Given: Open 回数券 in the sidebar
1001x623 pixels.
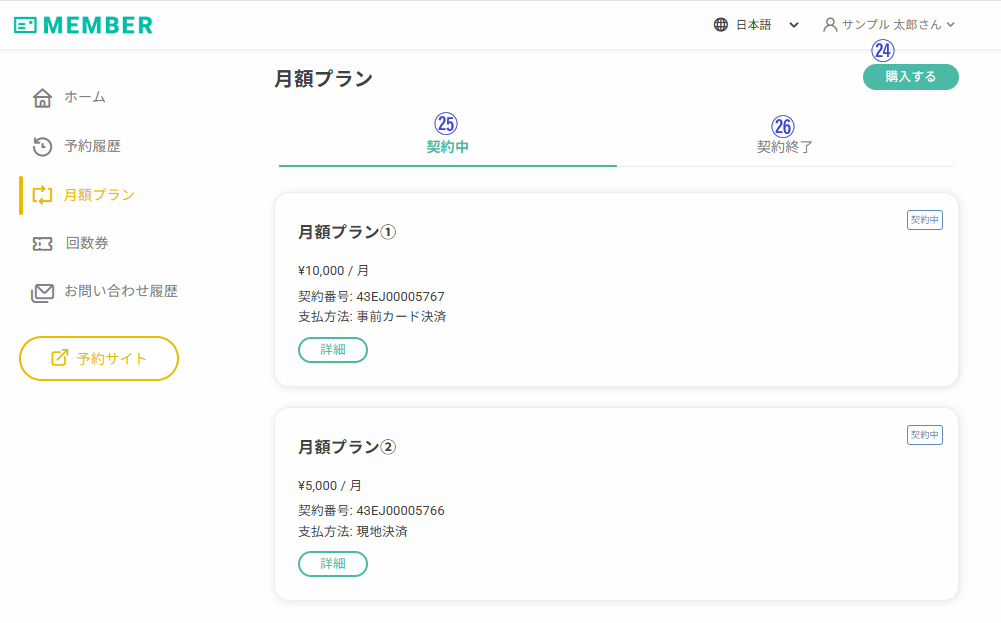Looking at the screenshot, I should [x=70, y=243].
